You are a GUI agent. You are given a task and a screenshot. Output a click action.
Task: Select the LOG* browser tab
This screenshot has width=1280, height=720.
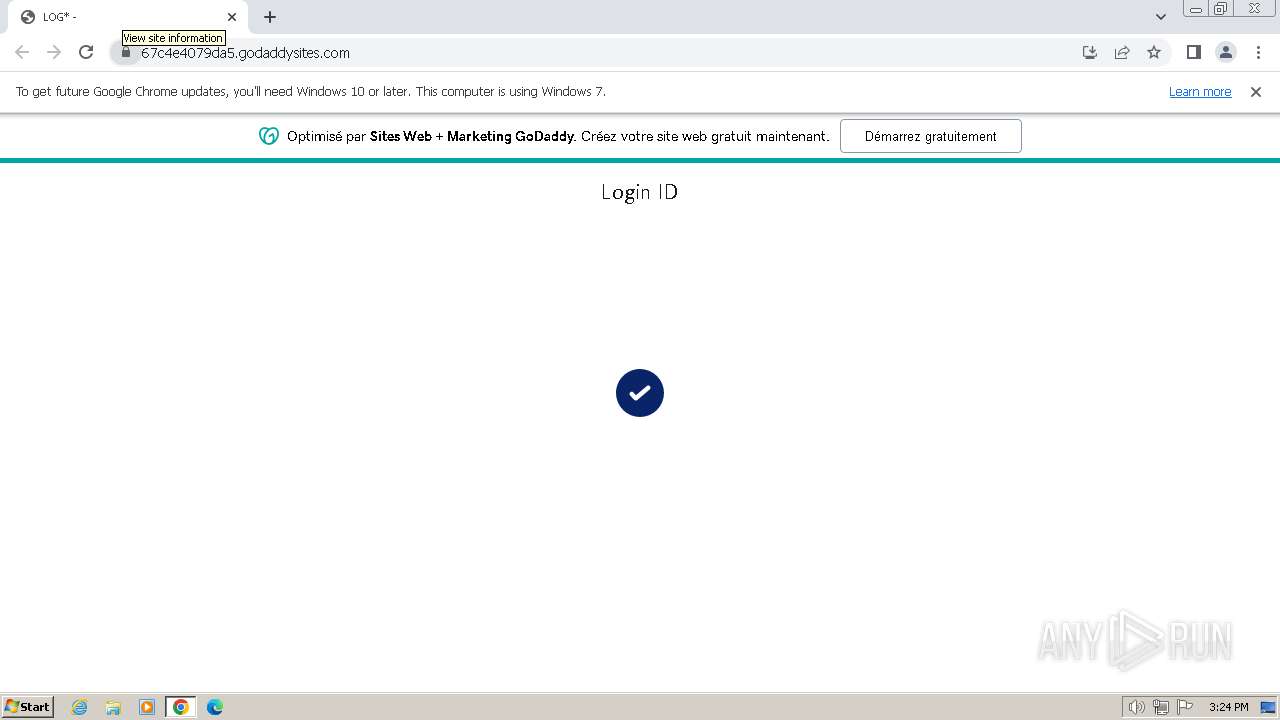[x=128, y=17]
